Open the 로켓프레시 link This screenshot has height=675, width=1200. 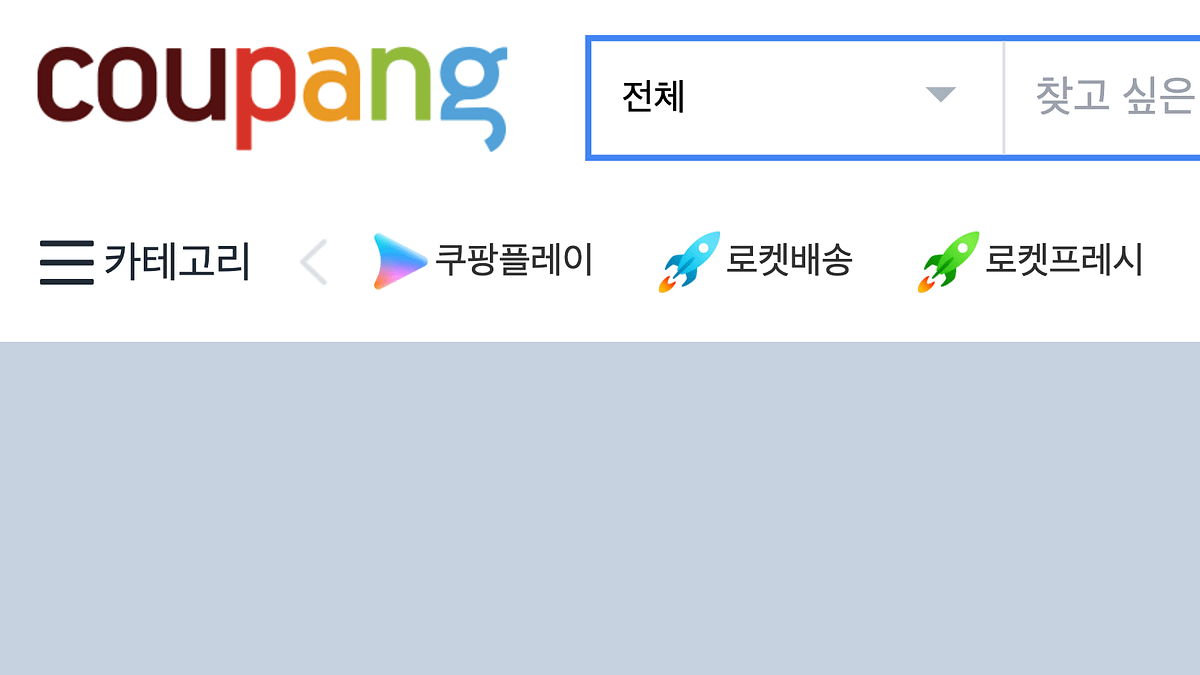tap(1030, 262)
